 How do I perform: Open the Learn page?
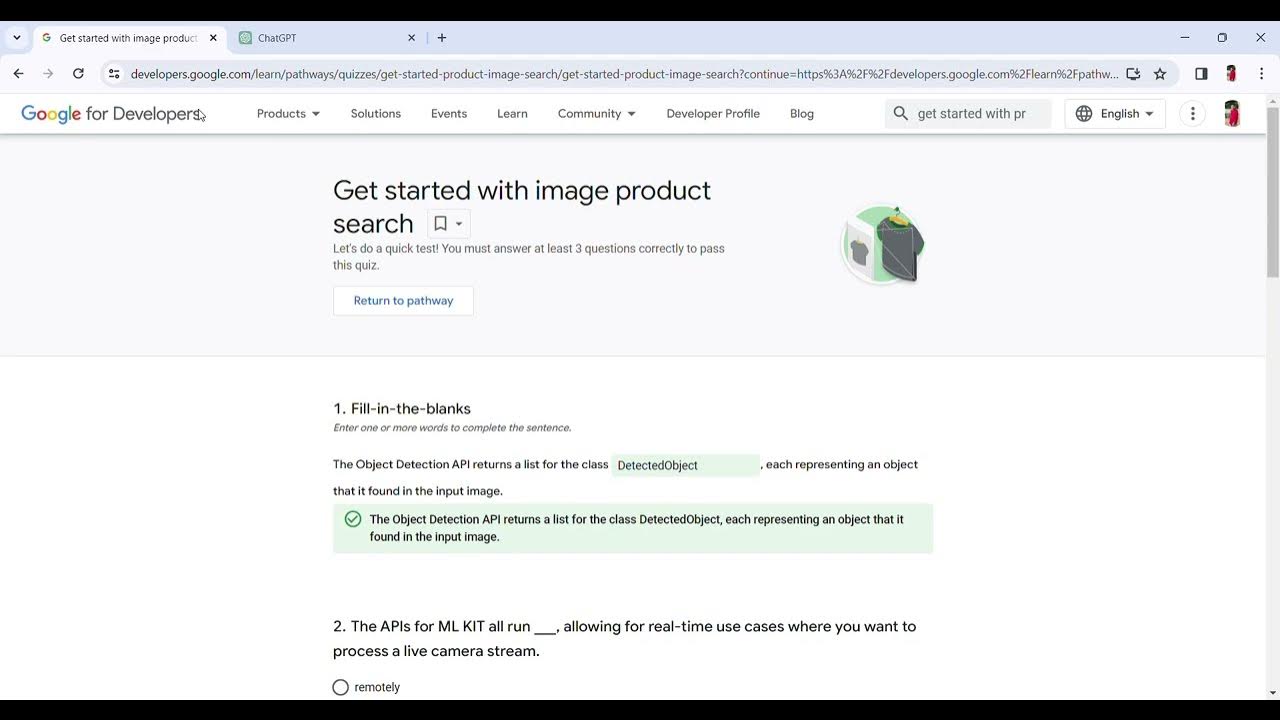click(x=512, y=114)
